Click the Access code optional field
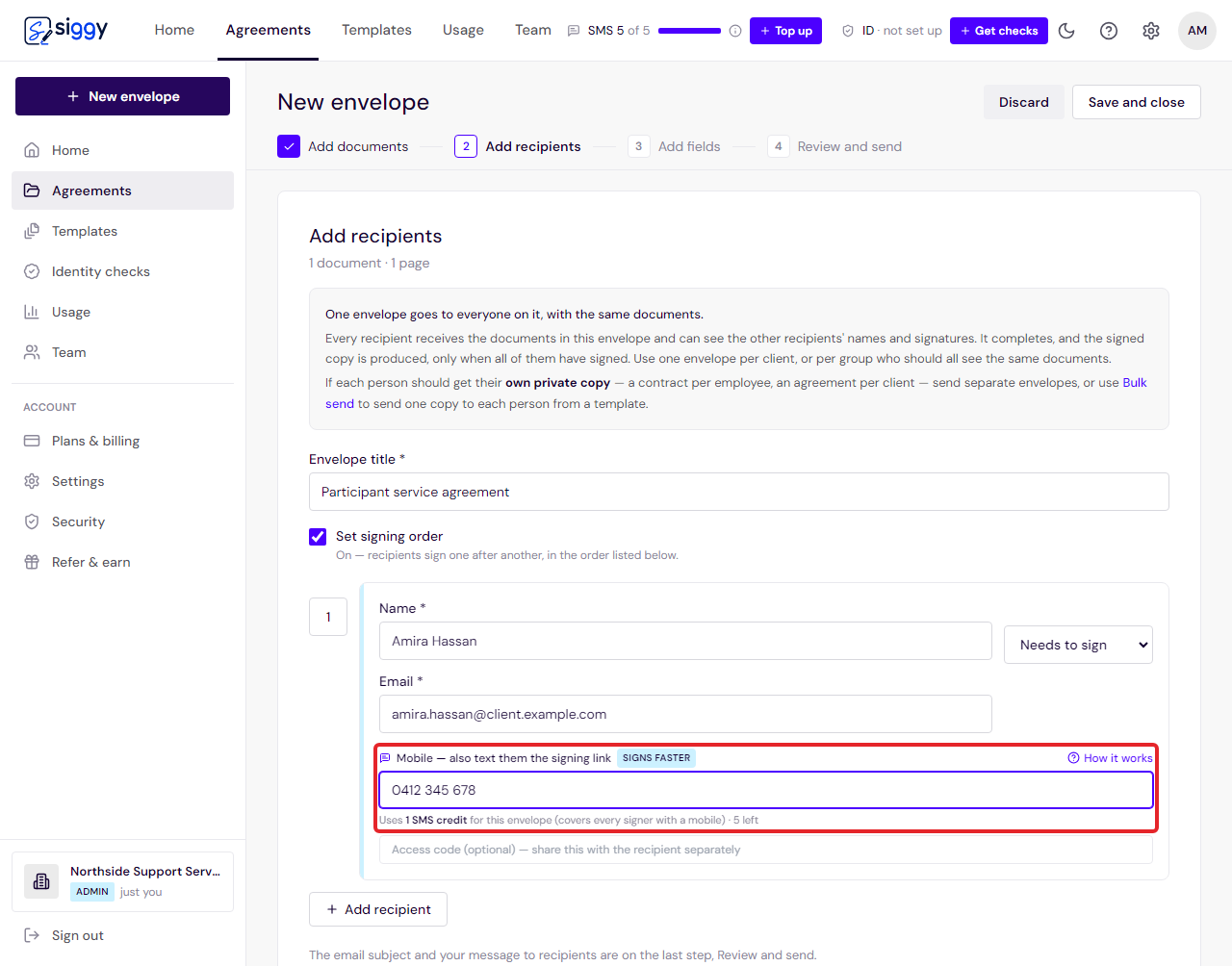The image size is (1232, 966). (766, 850)
